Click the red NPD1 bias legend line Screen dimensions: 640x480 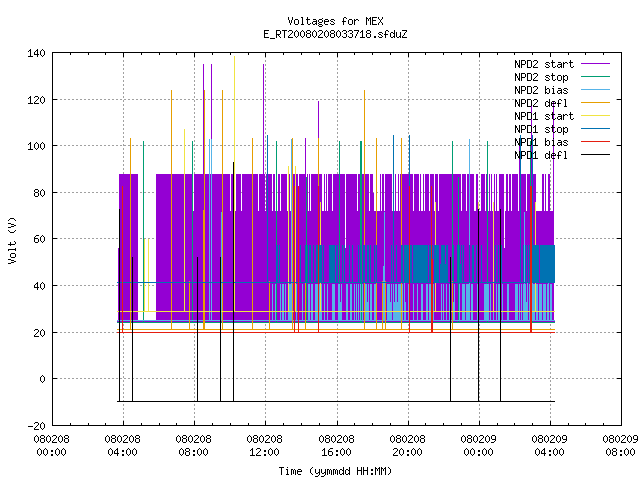pos(595,142)
